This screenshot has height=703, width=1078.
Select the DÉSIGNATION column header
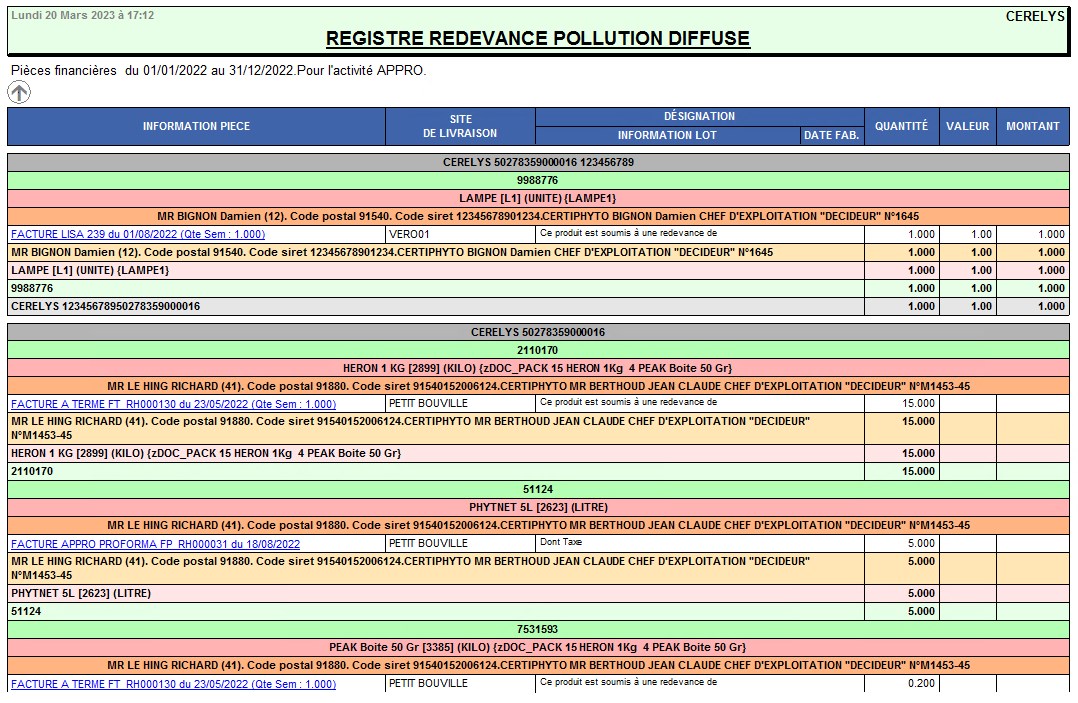coord(699,116)
